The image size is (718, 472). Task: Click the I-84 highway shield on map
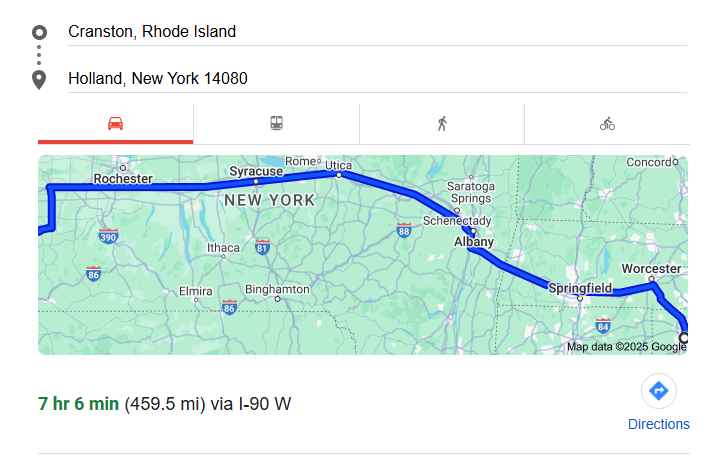click(602, 325)
